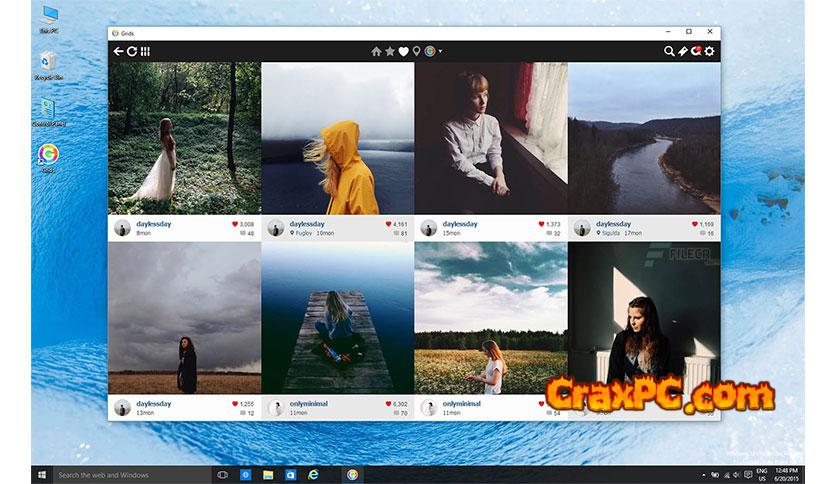Open the location pin icon in toolbar

tap(417, 52)
